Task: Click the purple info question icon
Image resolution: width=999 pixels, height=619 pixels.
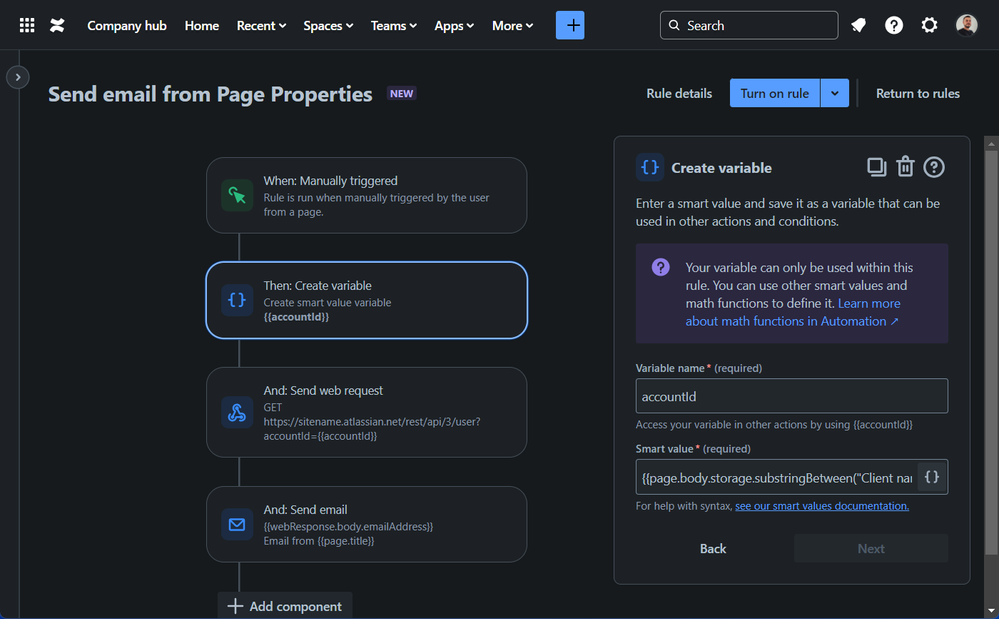Action: tap(661, 267)
